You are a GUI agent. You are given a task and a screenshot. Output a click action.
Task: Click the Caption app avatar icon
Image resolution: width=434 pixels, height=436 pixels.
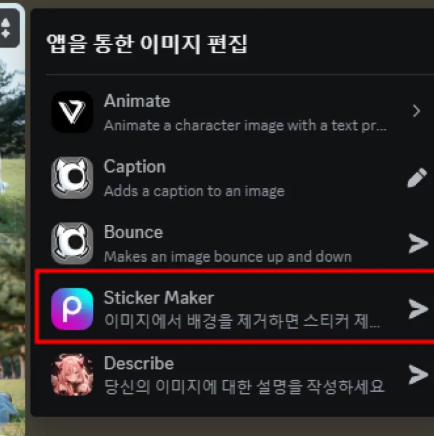(x=72, y=177)
